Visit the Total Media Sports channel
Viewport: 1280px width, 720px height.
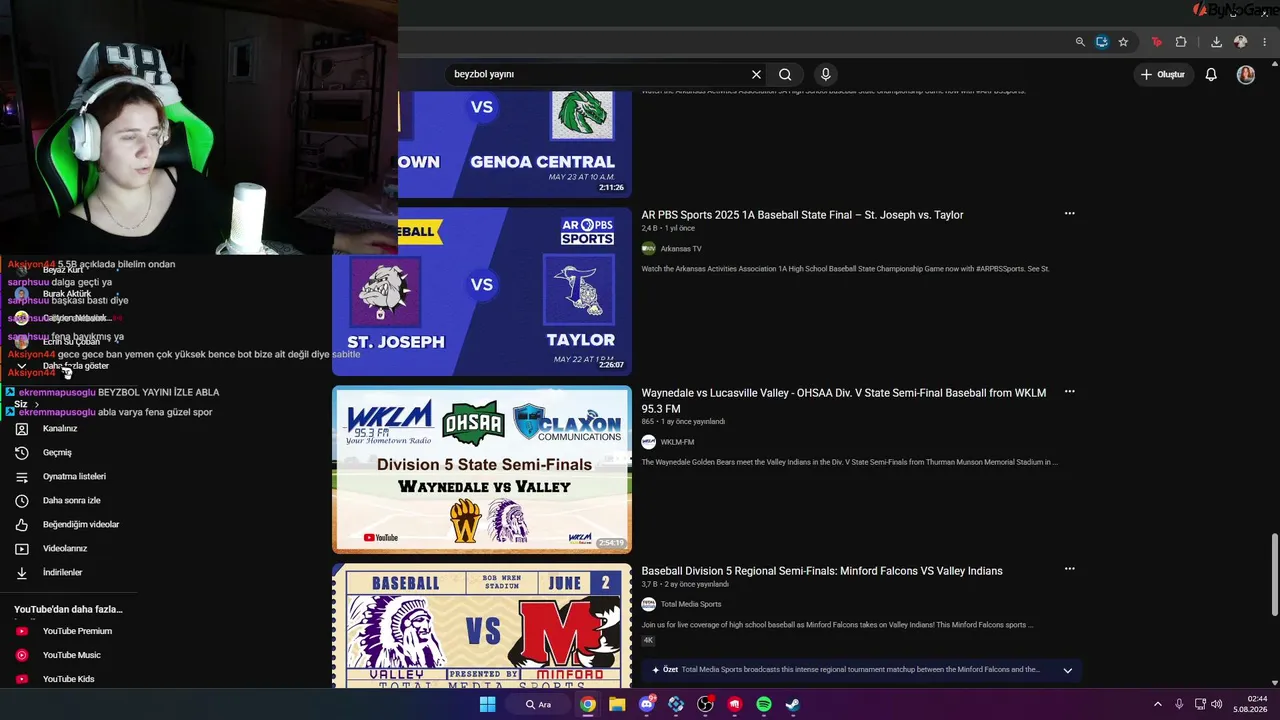pos(691,604)
